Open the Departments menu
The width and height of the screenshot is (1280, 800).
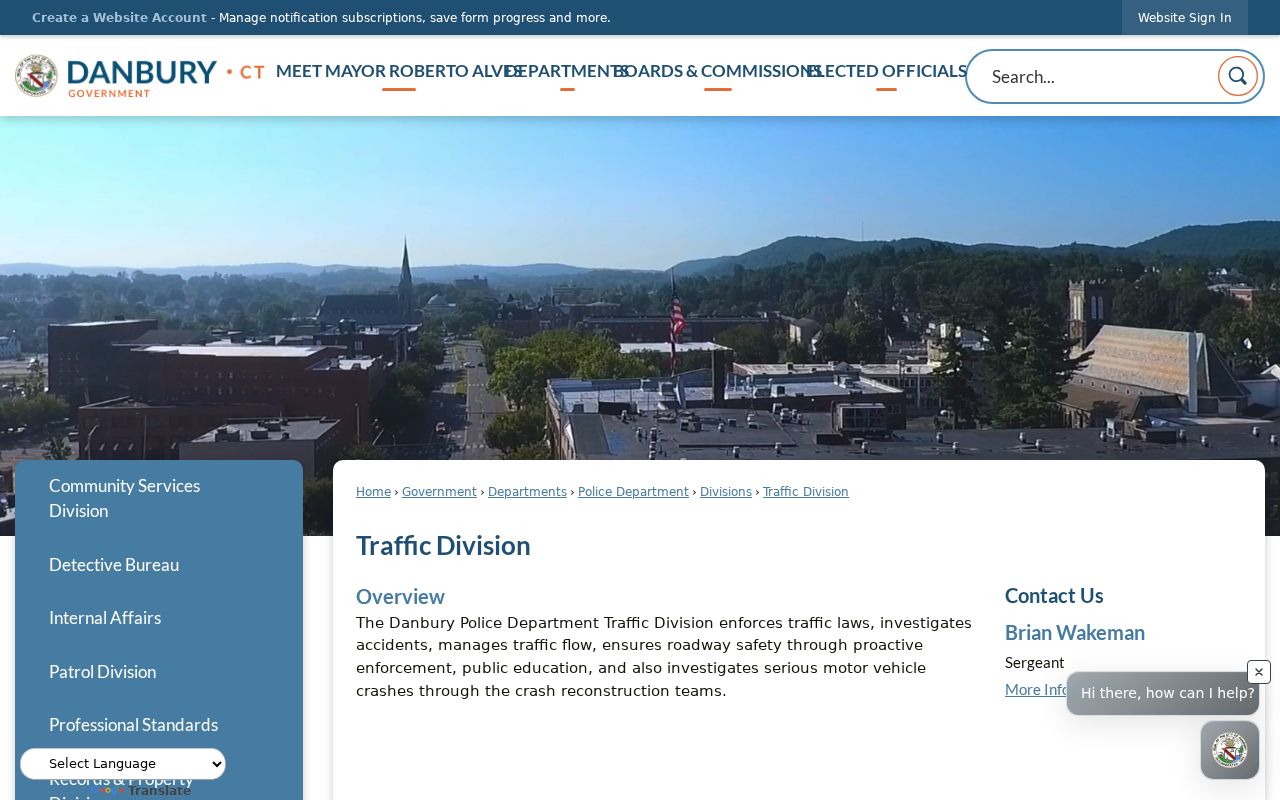tap(567, 71)
